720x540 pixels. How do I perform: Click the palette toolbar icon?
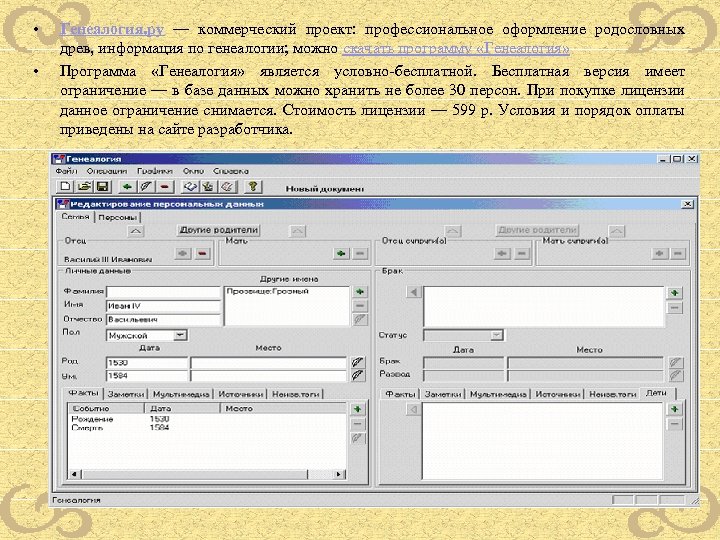coord(227,186)
